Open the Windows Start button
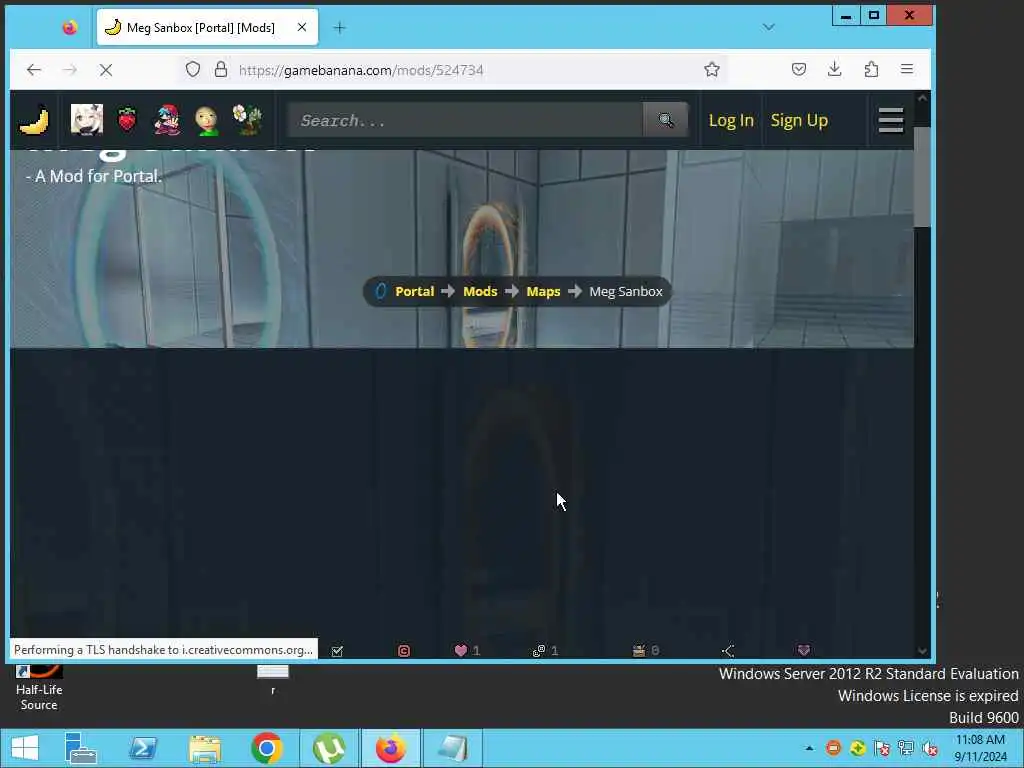This screenshot has height=768, width=1024. click(25, 748)
